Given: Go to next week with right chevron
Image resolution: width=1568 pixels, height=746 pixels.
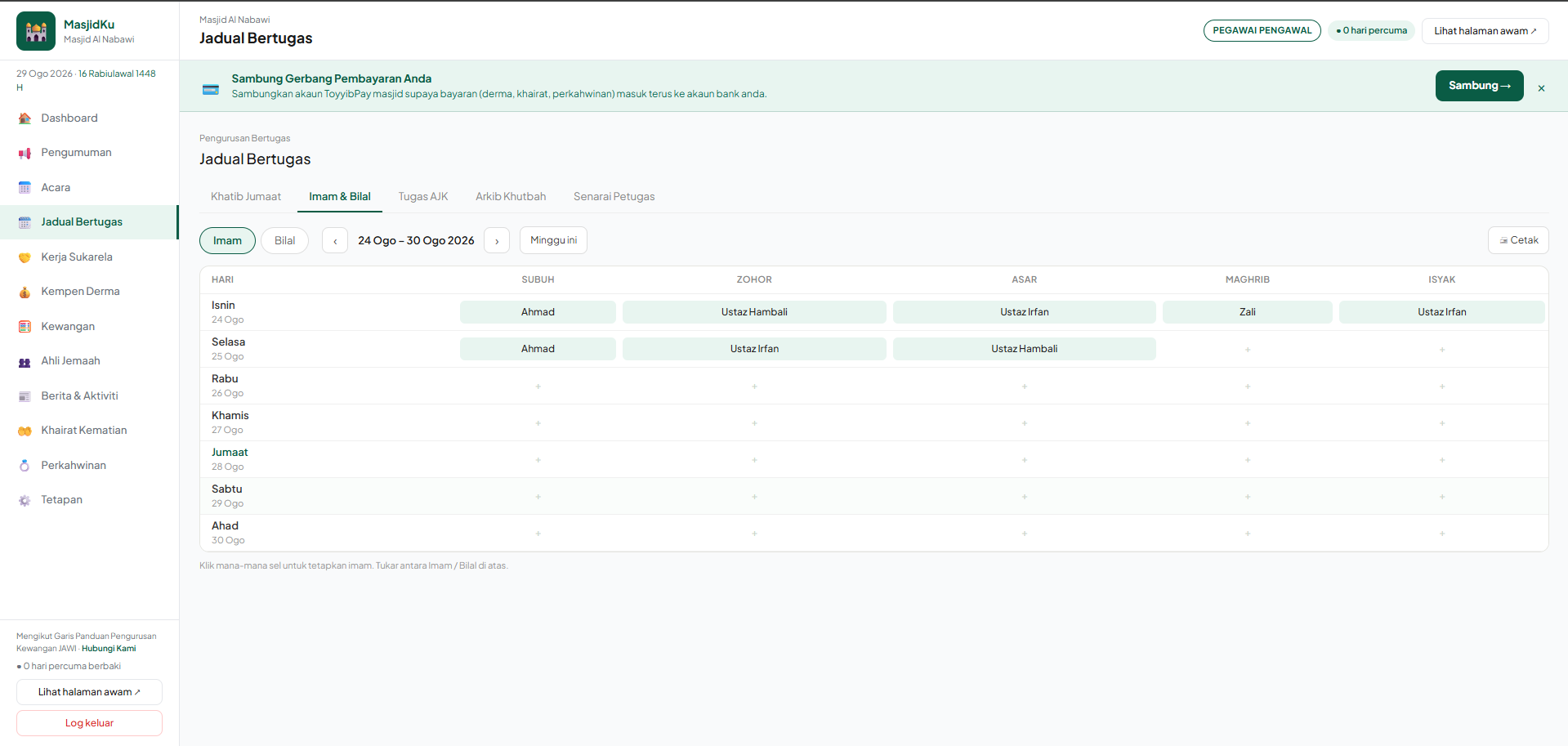Looking at the screenshot, I should 497,240.
